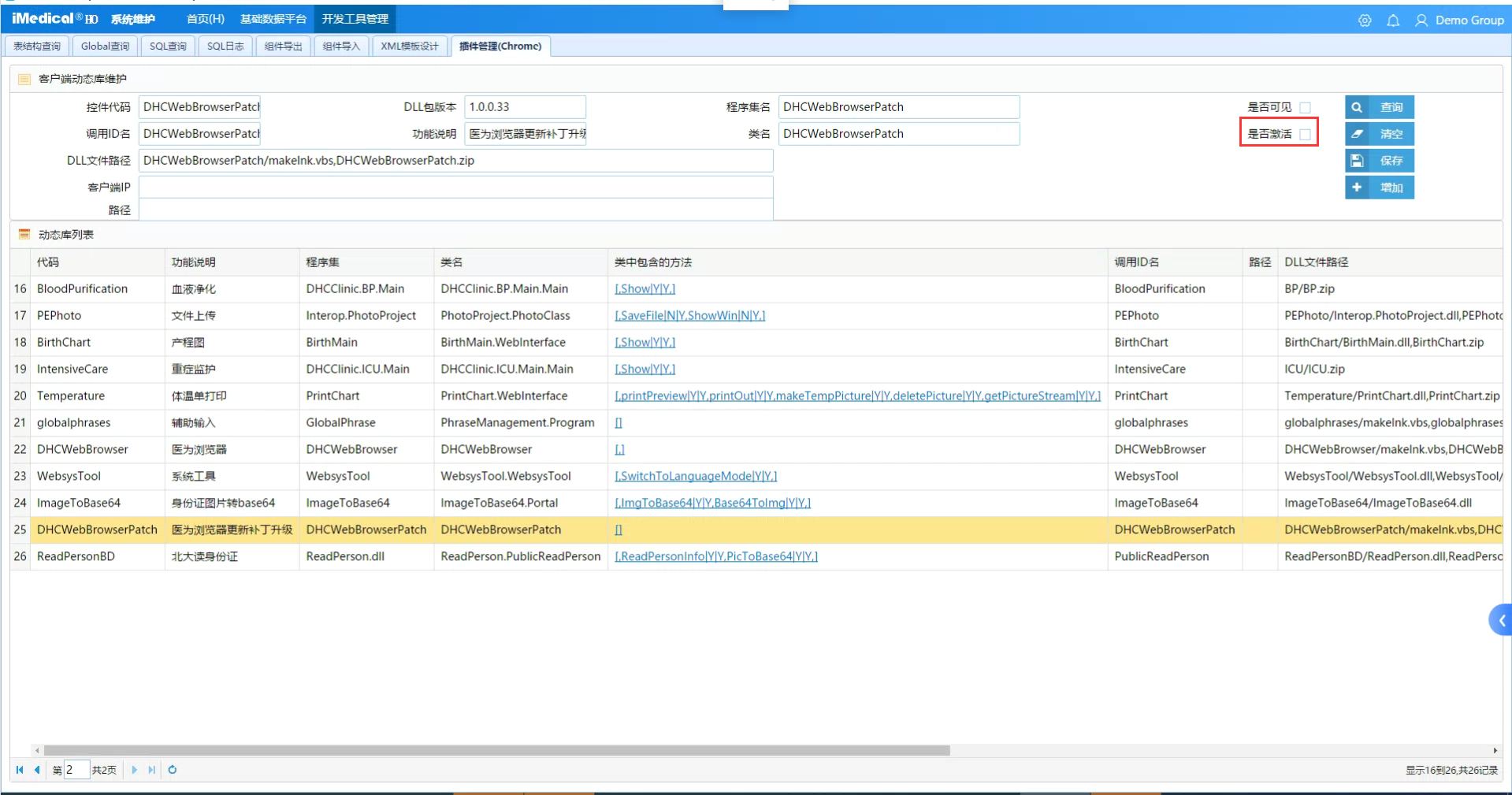Switch to the XML模板设计 tab

coord(410,46)
